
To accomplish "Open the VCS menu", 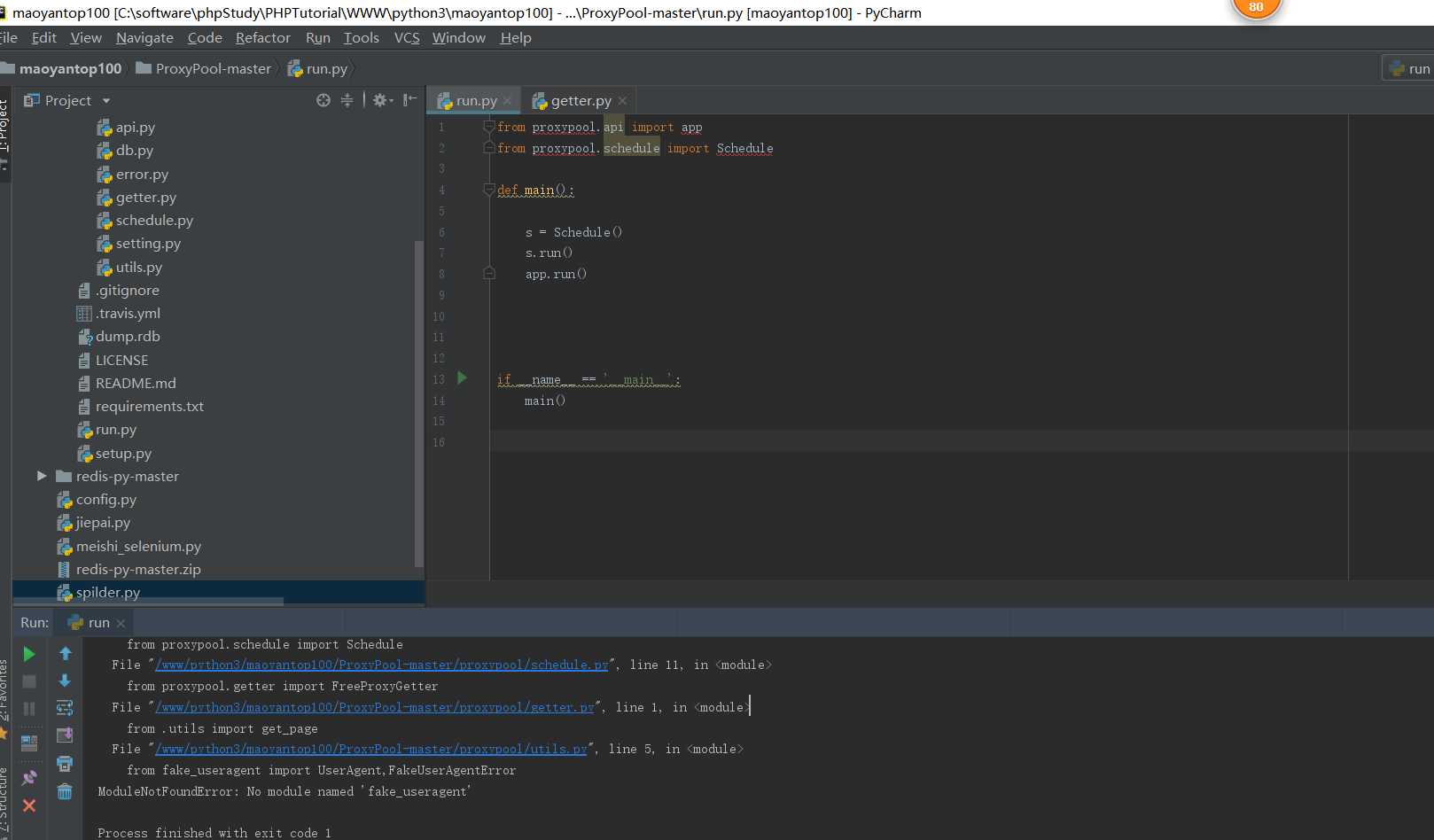I will 407,37.
